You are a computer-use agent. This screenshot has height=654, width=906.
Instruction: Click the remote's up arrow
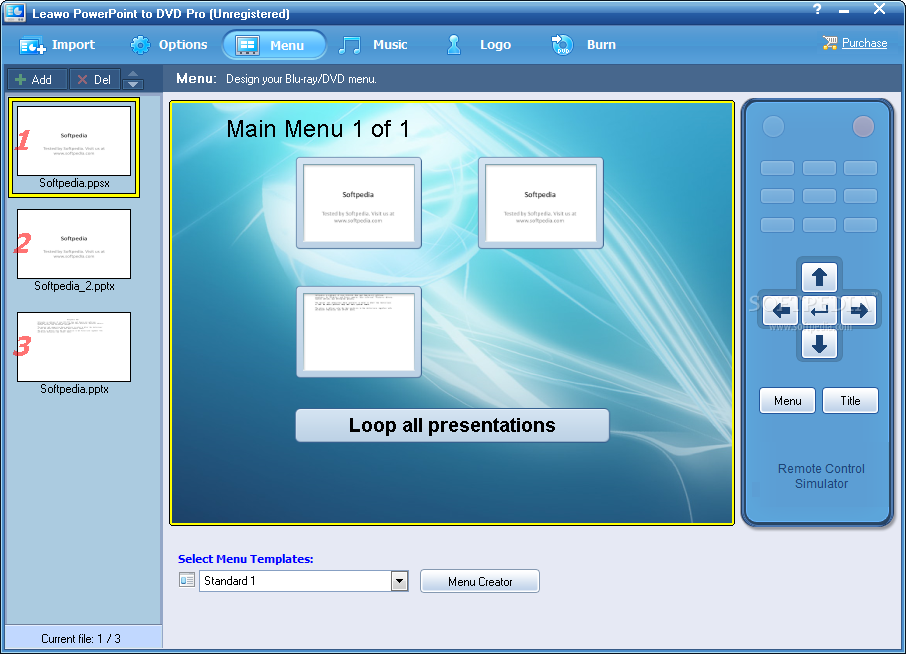pos(819,277)
